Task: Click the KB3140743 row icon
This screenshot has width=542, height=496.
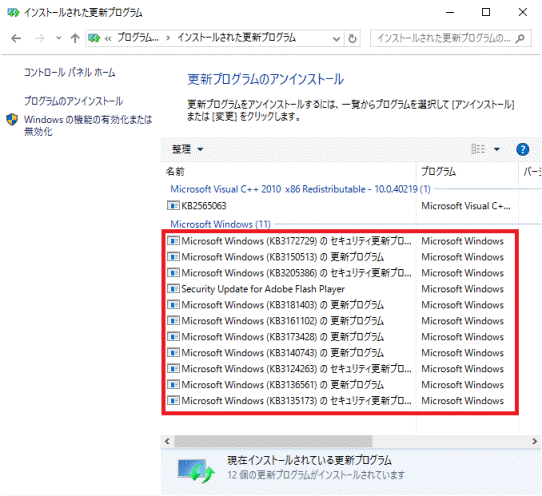Action: coord(173,352)
